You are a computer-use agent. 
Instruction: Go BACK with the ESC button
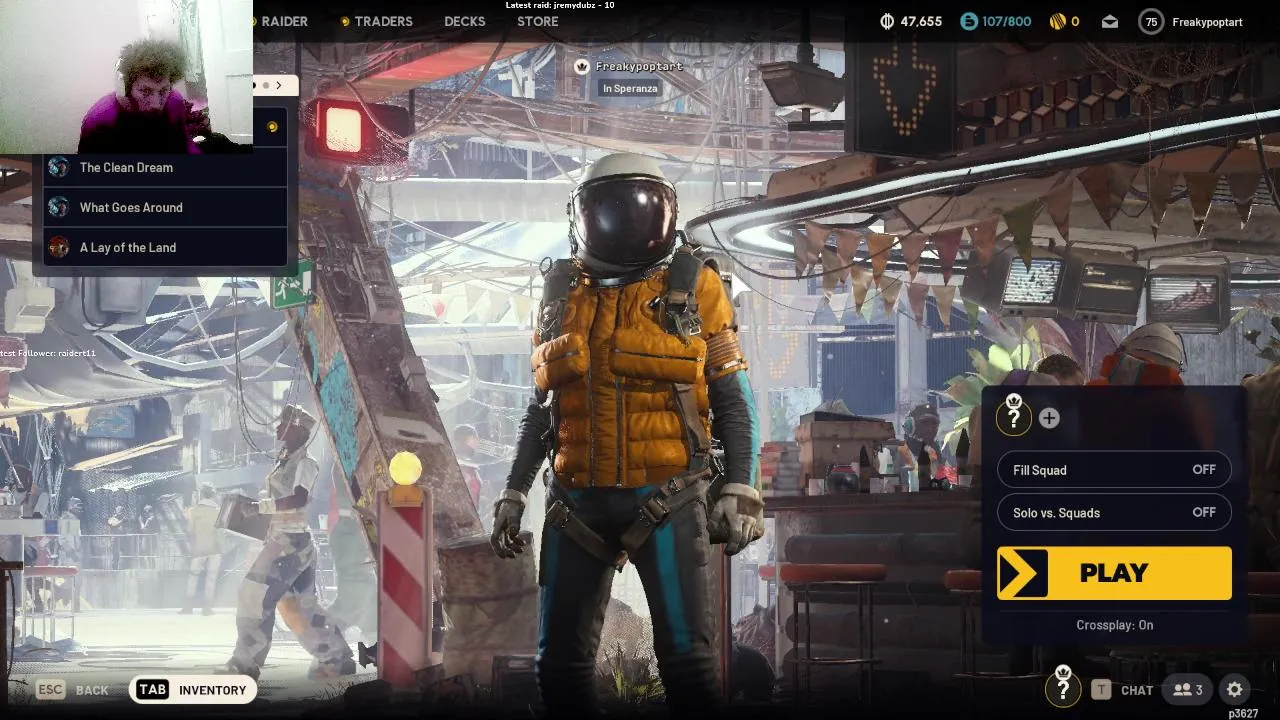click(72, 690)
